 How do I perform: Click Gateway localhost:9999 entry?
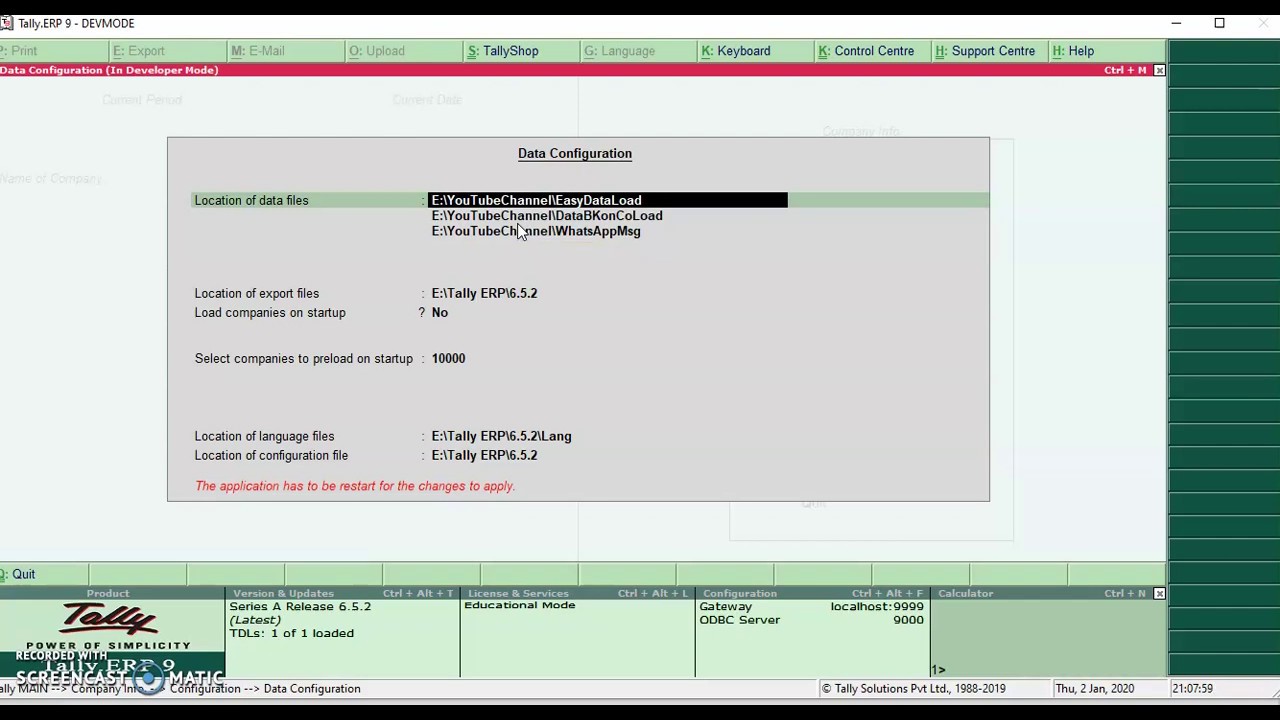pos(811,607)
